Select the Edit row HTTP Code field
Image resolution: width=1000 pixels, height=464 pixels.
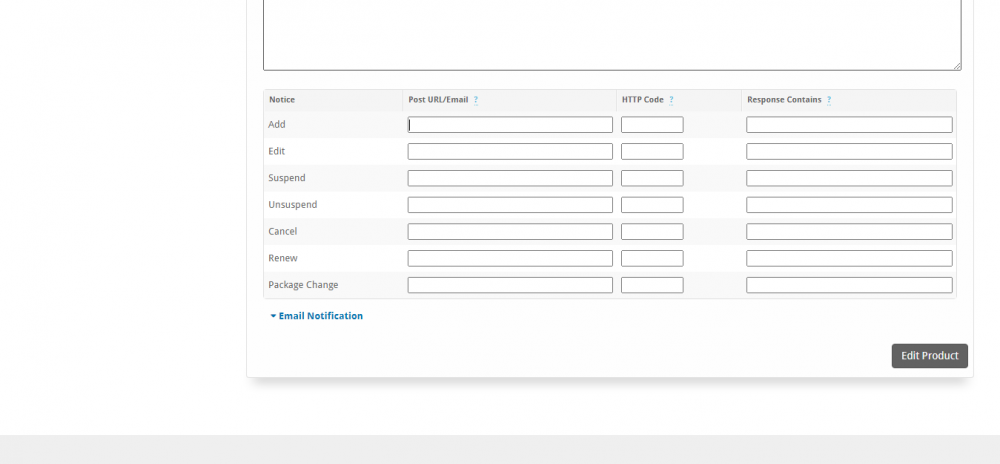[652, 151]
